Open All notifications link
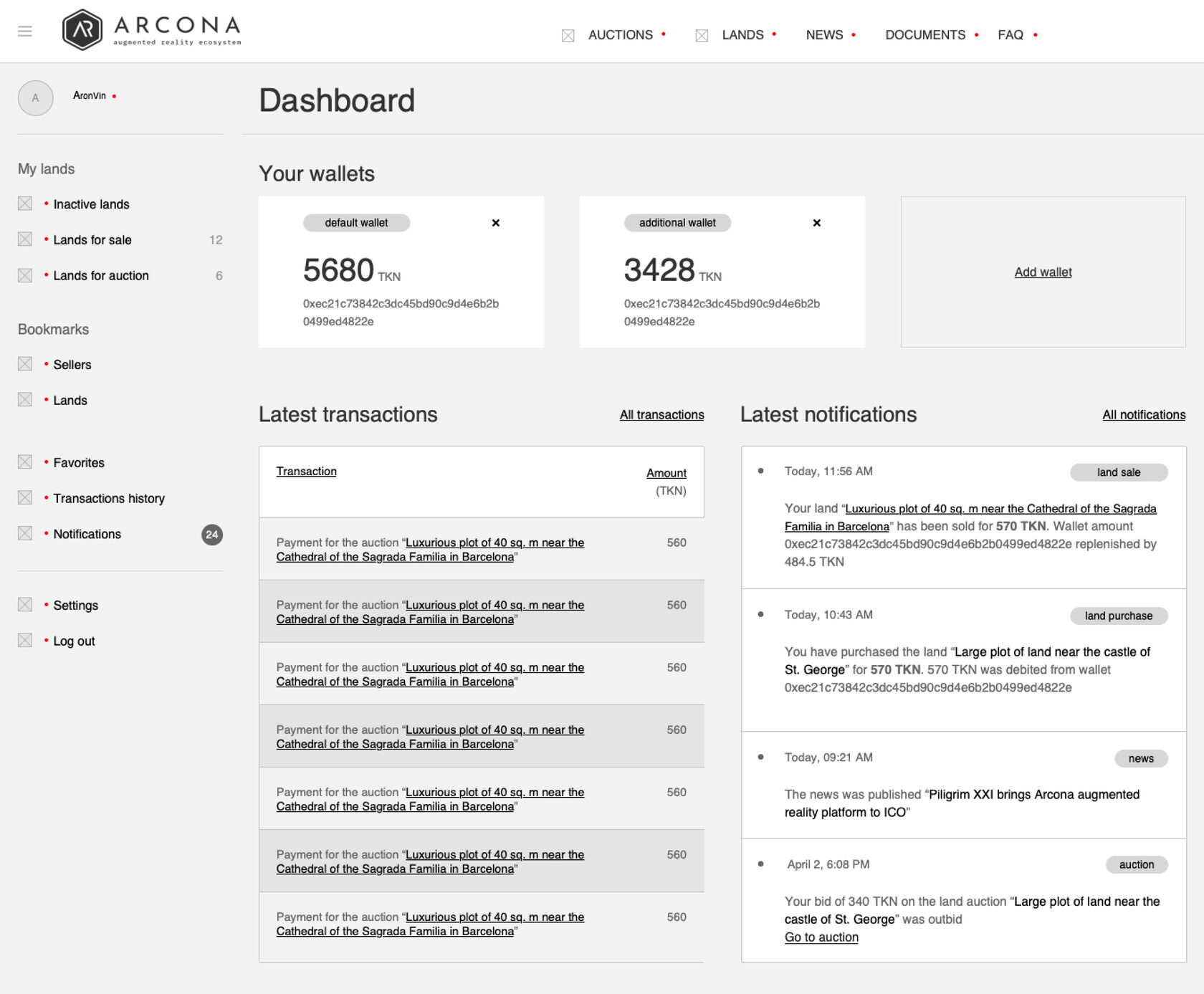Viewport: 1204px width, 994px height. tap(1143, 415)
